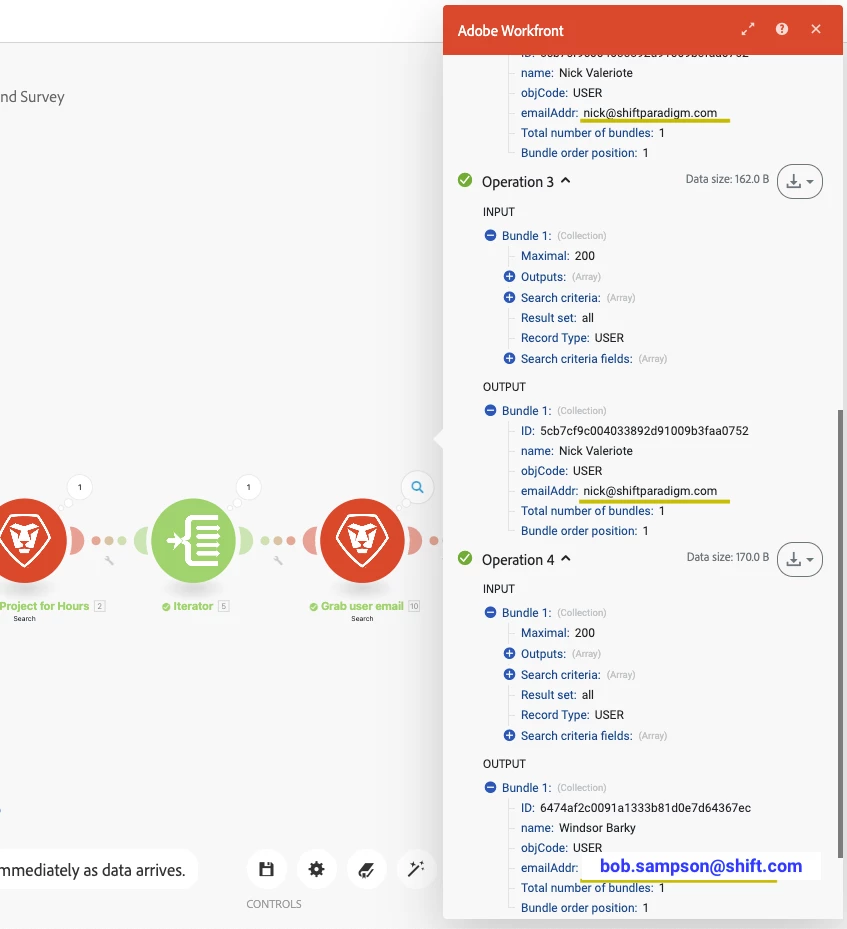Expand Outputs array in Operation 3 input
The image size is (847, 929).
(x=509, y=276)
